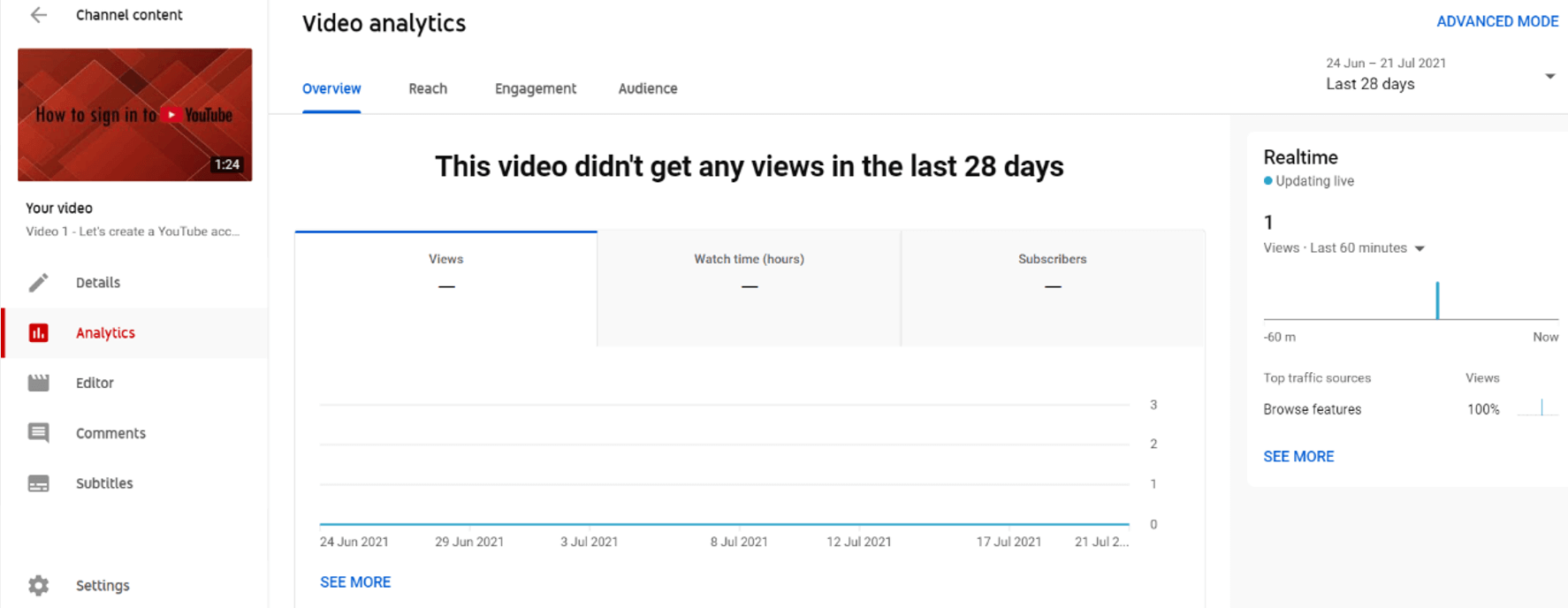Select the Watch time (hours) metric card
1568x608 pixels.
(x=749, y=287)
